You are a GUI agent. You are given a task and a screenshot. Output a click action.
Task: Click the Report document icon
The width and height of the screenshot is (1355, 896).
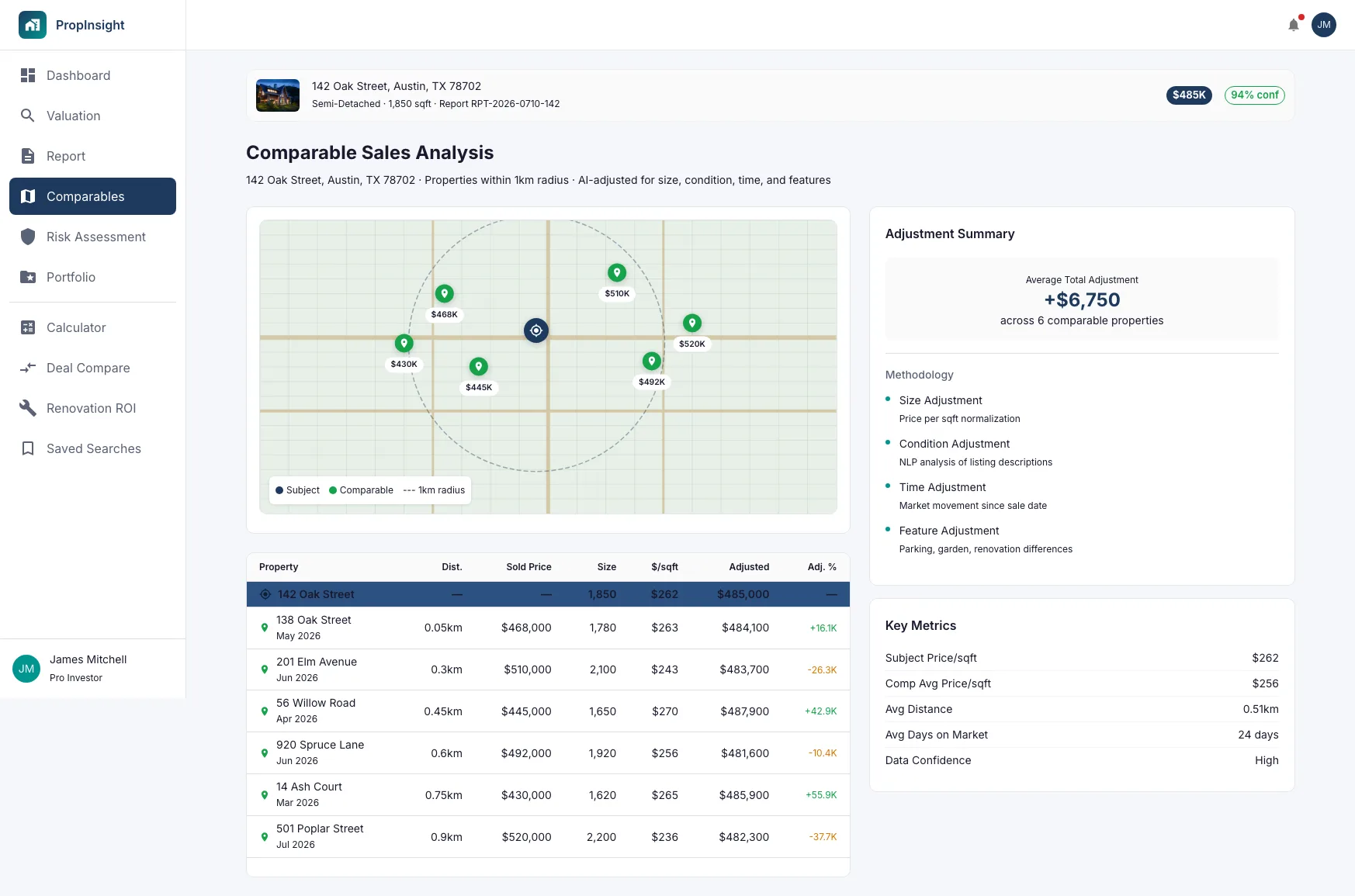click(x=28, y=156)
